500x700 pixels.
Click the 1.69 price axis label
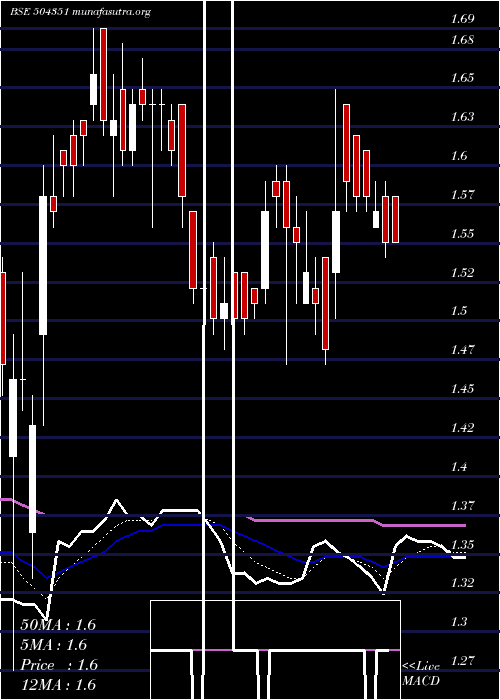pyautogui.click(x=462, y=19)
